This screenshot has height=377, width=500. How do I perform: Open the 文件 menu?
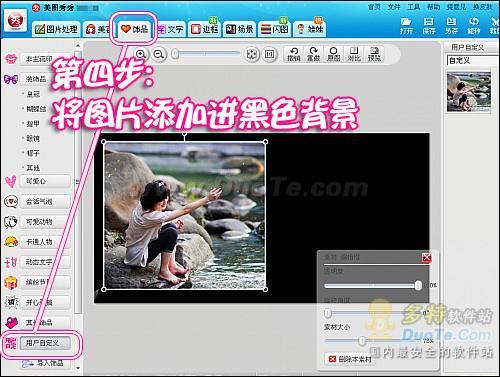394,7
